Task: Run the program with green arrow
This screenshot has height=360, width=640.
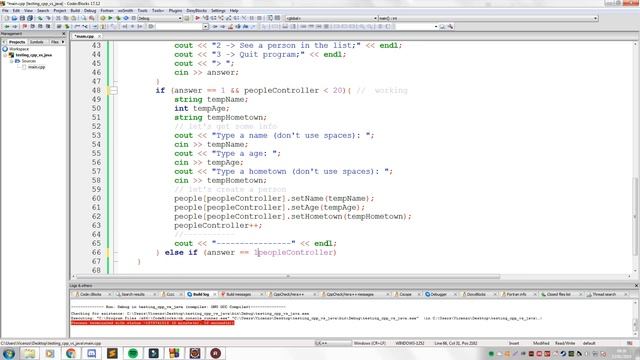Action: click(110, 18)
